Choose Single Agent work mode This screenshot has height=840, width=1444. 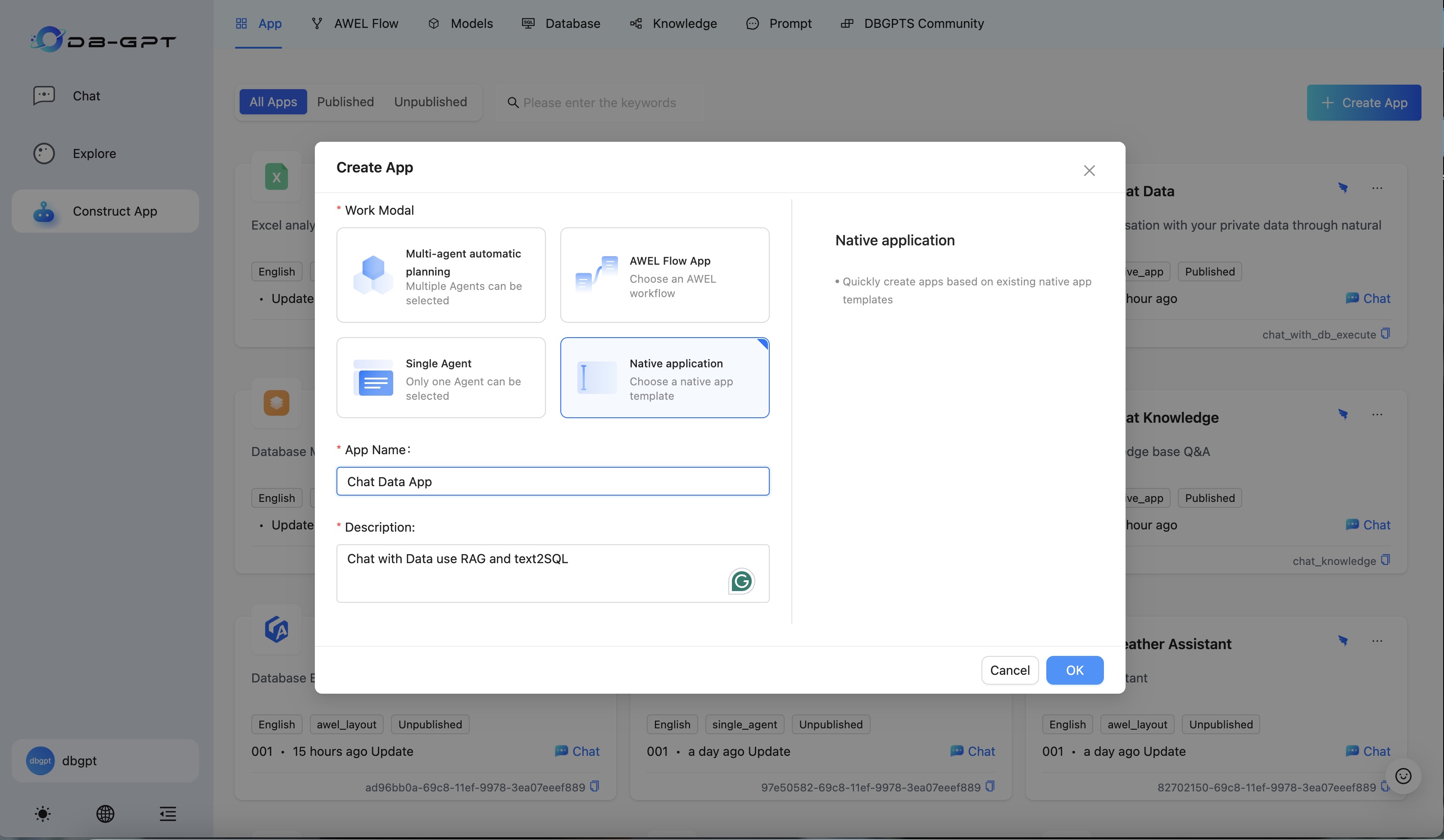[440, 378]
